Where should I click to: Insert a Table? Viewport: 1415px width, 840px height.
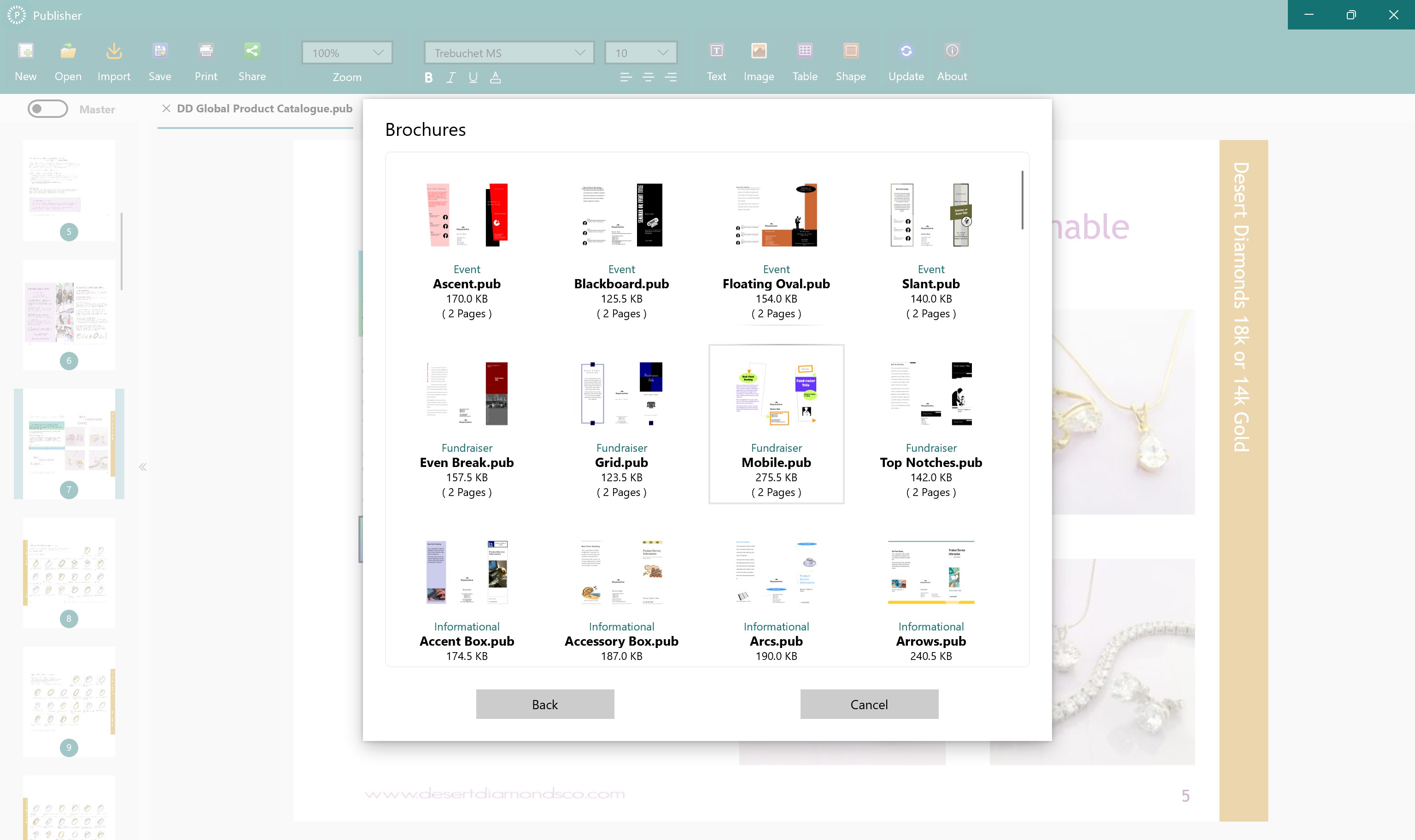tap(805, 59)
